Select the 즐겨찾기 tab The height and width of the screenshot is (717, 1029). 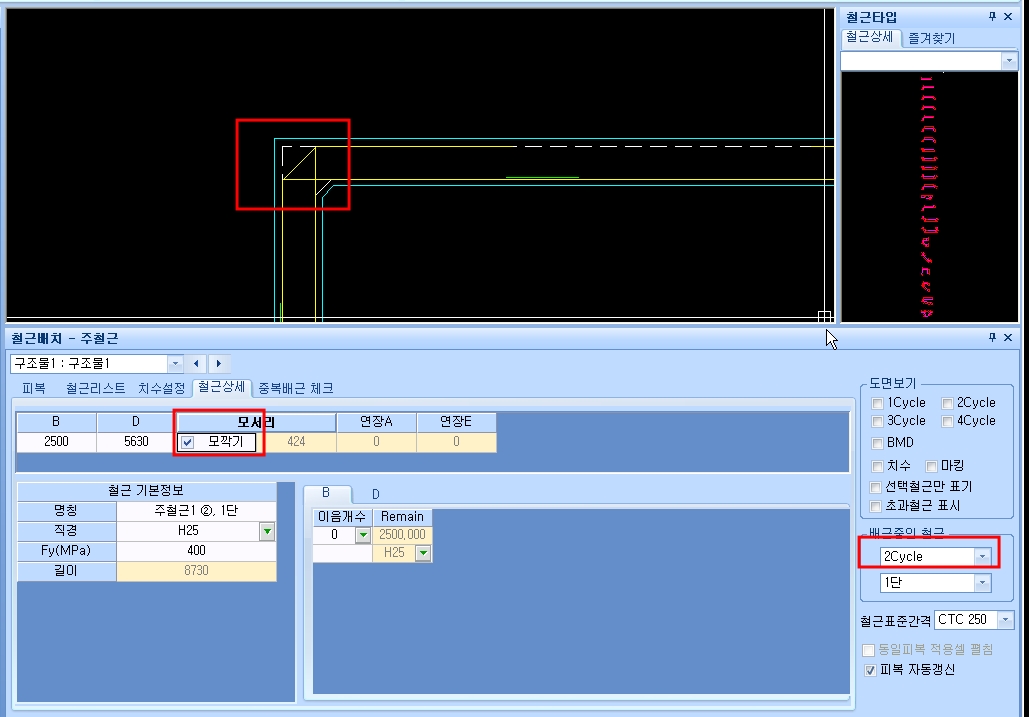pos(931,39)
